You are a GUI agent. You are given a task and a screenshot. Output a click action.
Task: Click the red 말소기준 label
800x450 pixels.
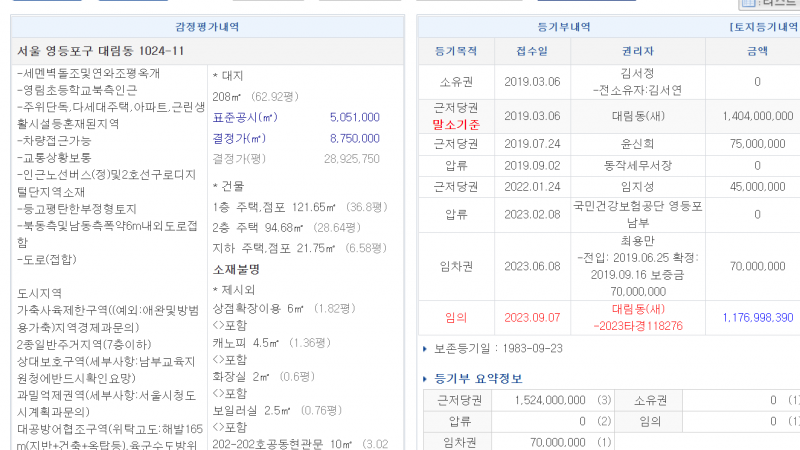coord(456,125)
